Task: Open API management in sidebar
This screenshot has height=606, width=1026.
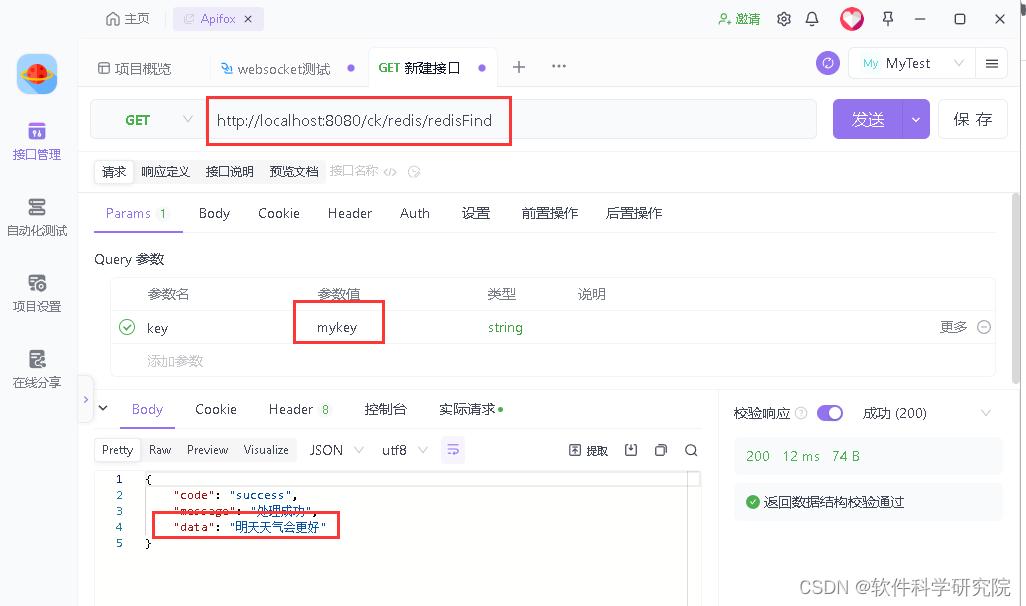Action: pyautogui.click(x=37, y=141)
